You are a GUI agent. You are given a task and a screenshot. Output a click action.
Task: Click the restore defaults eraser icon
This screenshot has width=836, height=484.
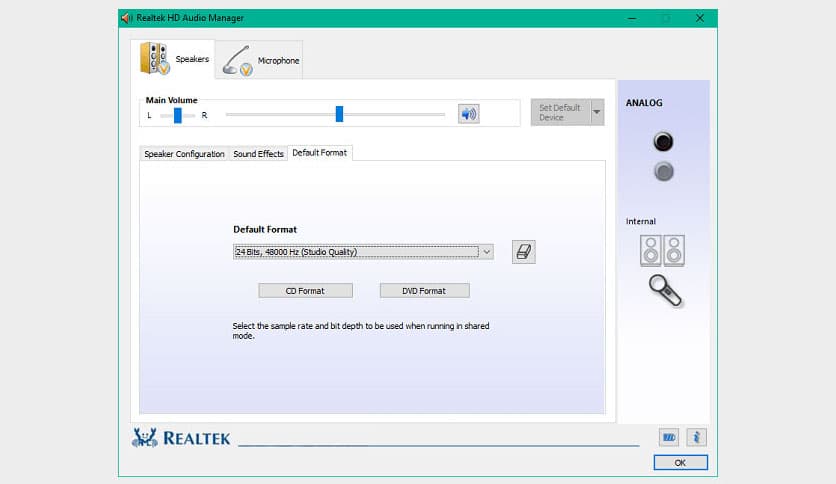pyautogui.click(x=524, y=252)
